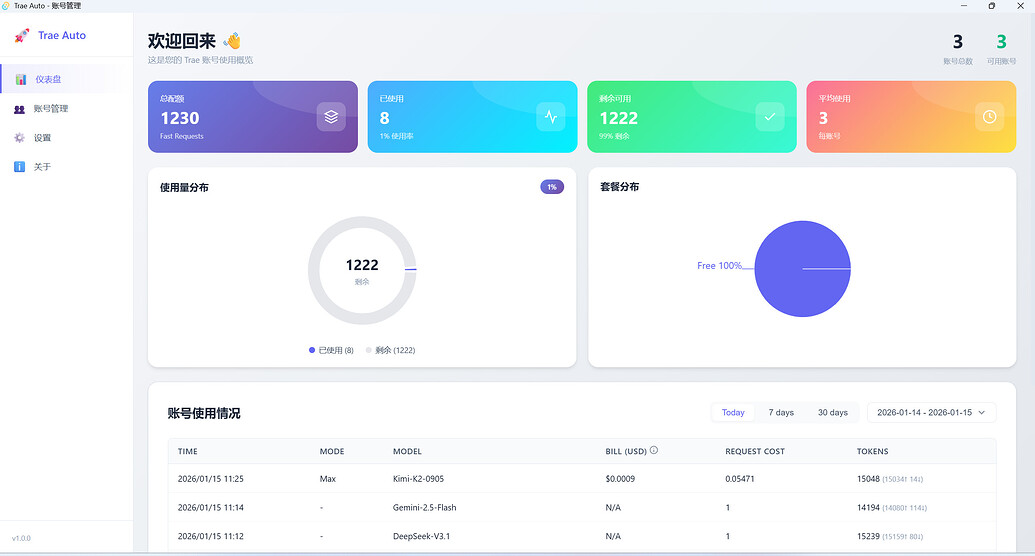
Task: Click the 平均使用 3 card
Action: pos(911,117)
